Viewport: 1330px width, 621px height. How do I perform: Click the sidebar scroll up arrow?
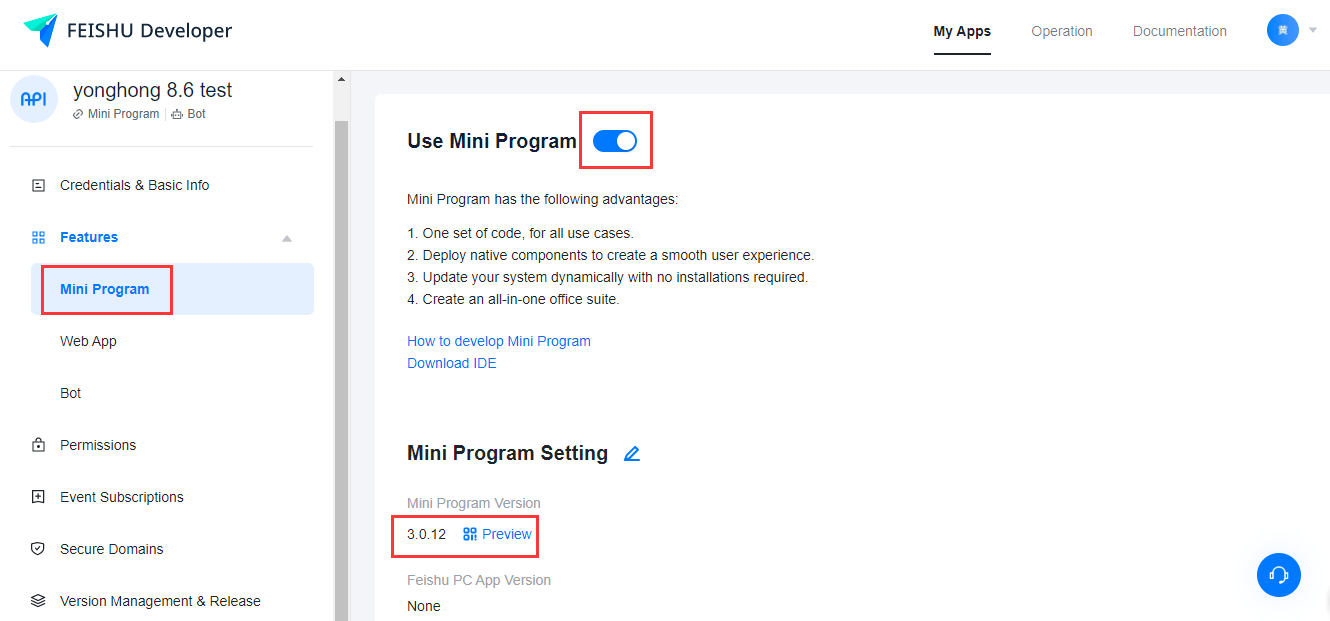[341, 79]
